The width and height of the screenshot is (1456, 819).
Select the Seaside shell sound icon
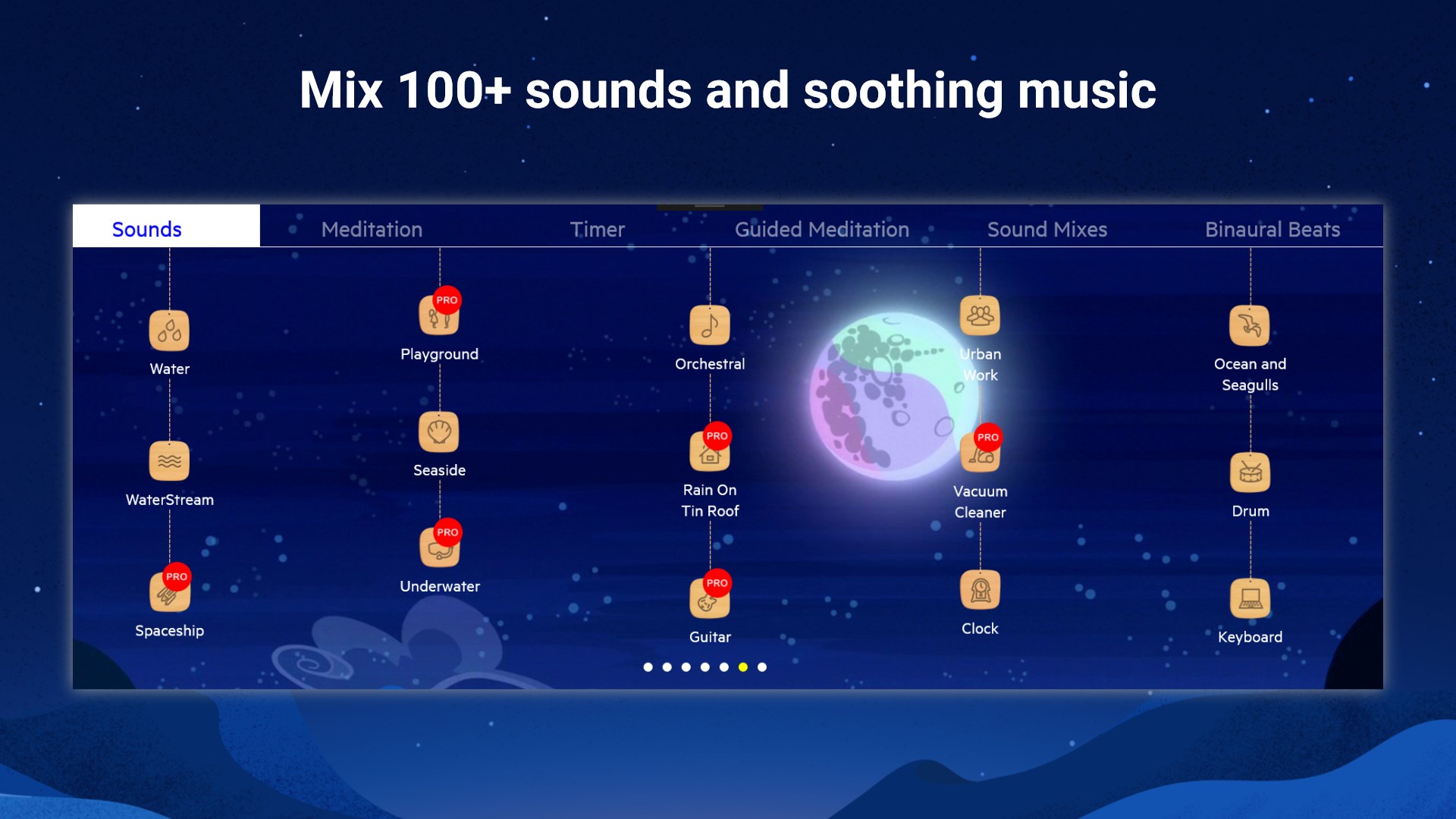pyautogui.click(x=439, y=432)
